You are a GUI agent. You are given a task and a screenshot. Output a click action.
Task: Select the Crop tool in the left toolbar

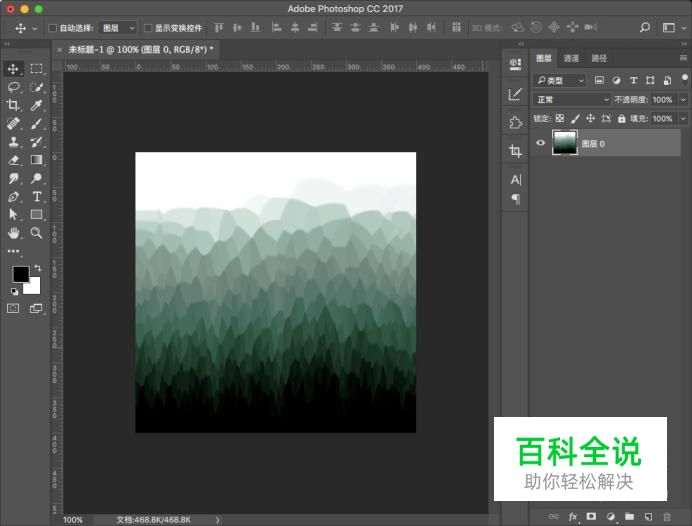(13, 105)
